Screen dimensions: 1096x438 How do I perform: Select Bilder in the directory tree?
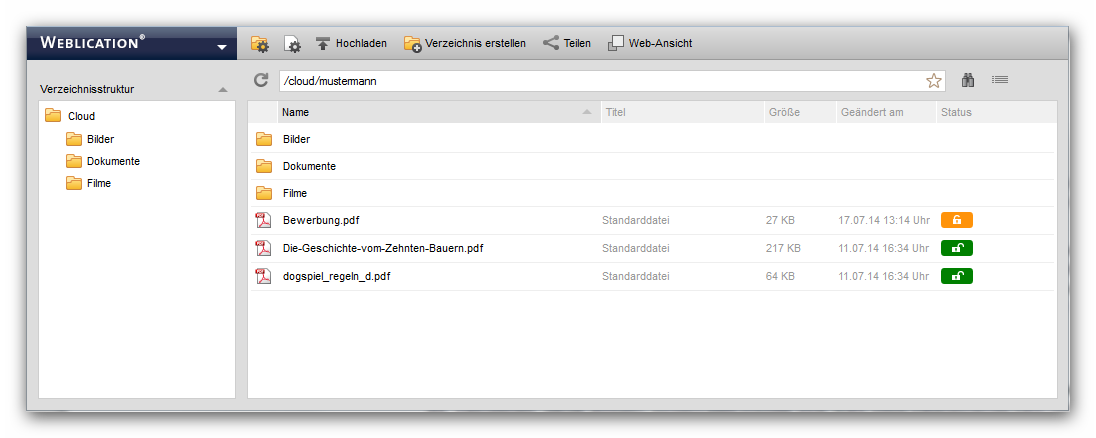point(90,139)
